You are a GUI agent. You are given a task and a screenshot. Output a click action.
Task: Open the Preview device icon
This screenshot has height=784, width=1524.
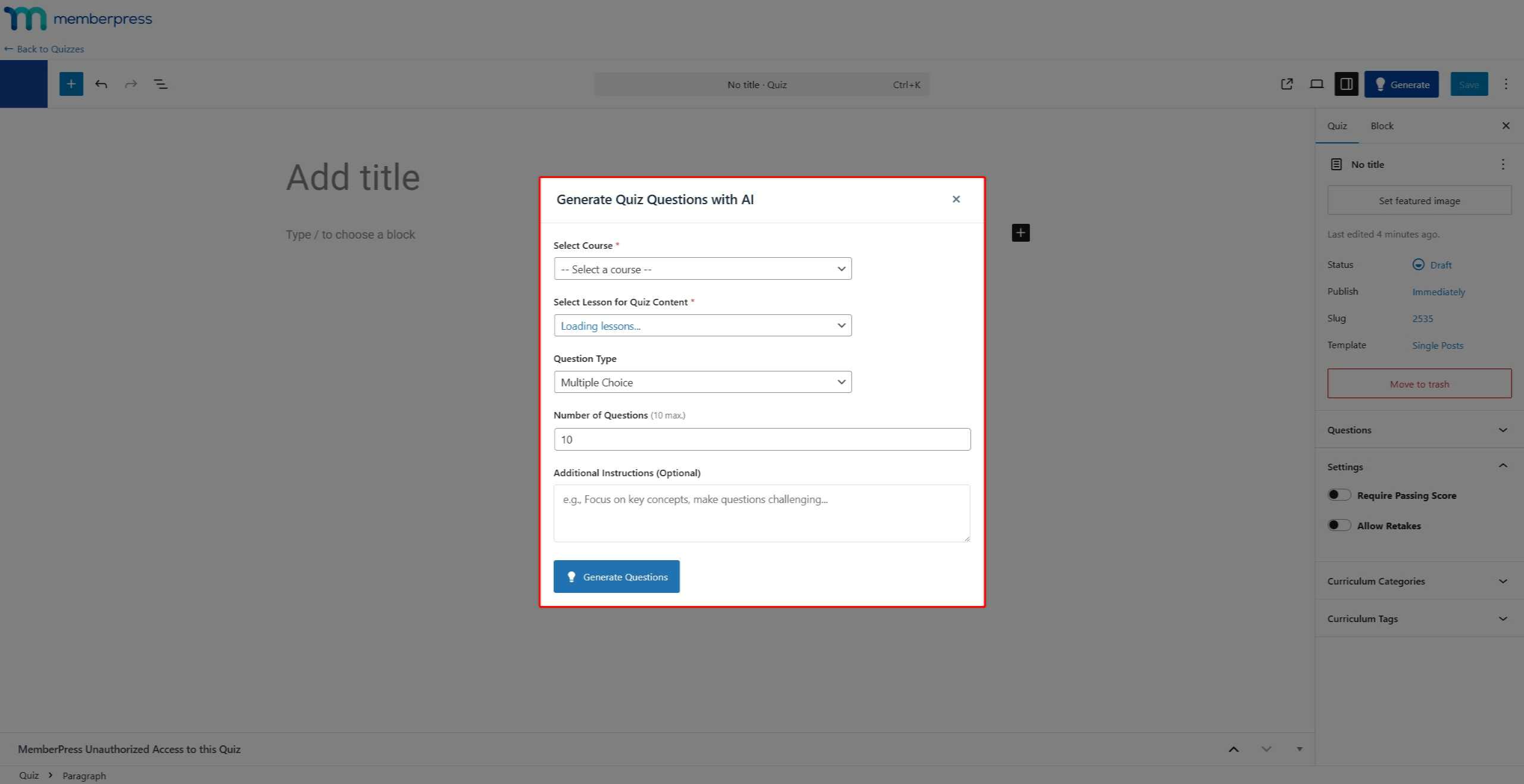click(x=1316, y=84)
